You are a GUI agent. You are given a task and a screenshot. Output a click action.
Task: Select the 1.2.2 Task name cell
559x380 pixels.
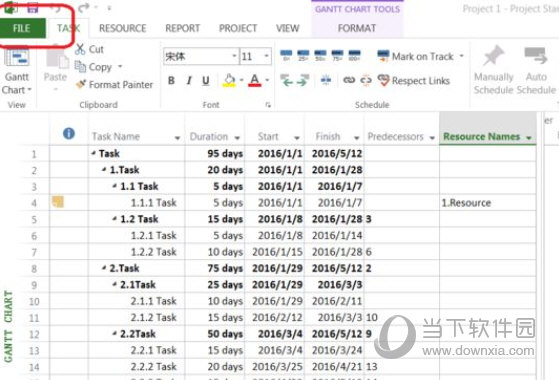pos(137,252)
